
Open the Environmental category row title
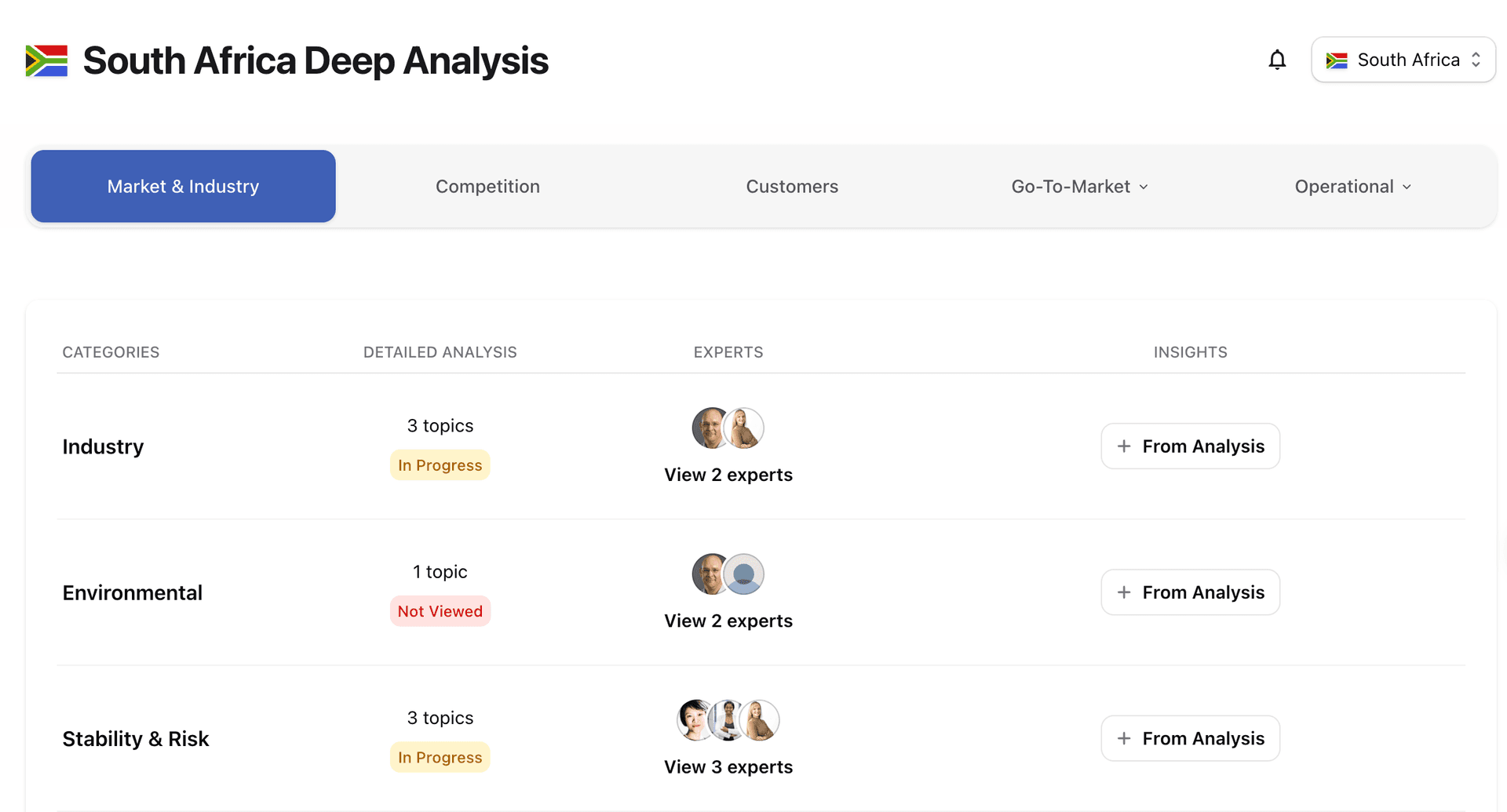[x=133, y=593]
